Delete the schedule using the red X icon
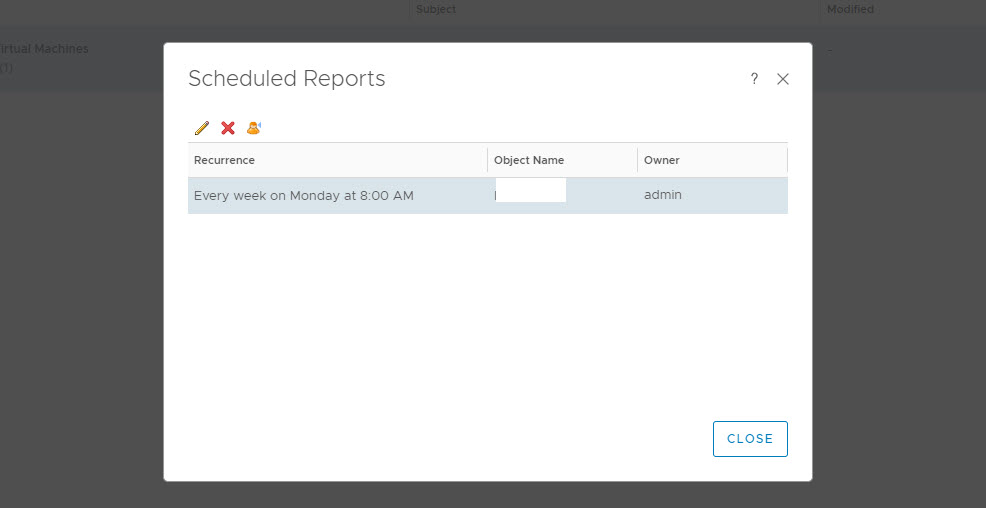 pyautogui.click(x=228, y=128)
